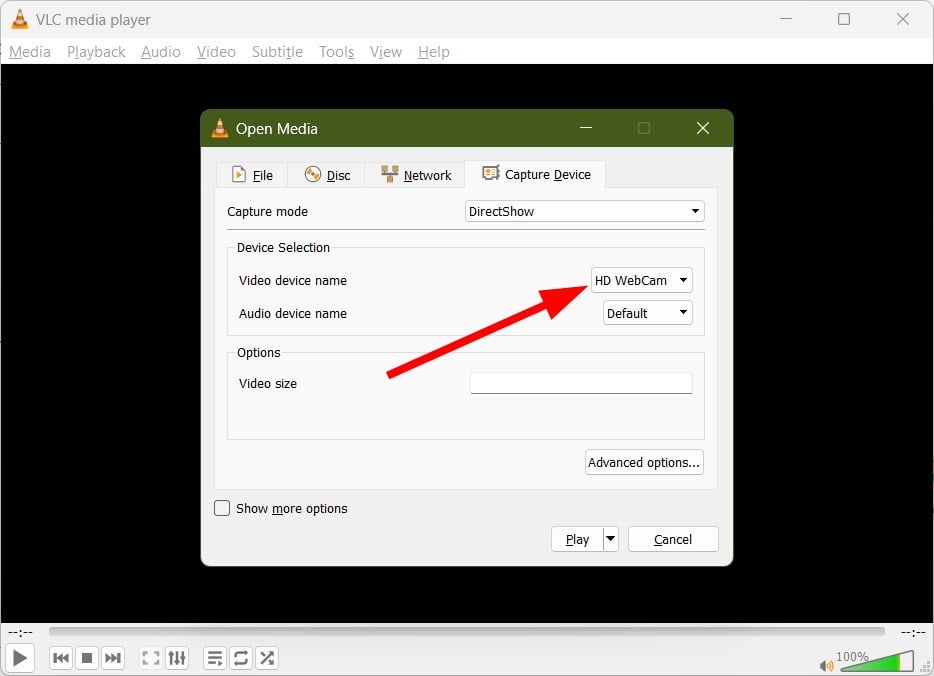Show extended settings equalizer panel
The height and width of the screenshot is (676, 934).
coord(177,658)
